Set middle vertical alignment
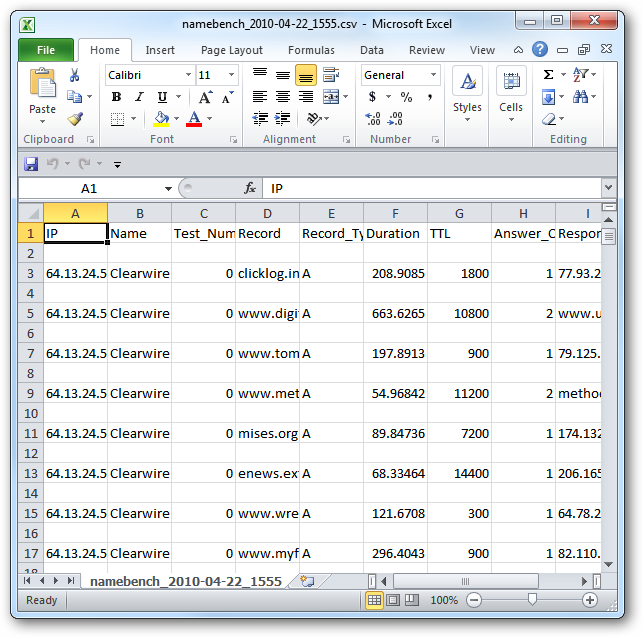Viewport: 643px width, 637px height. [283, 75]
